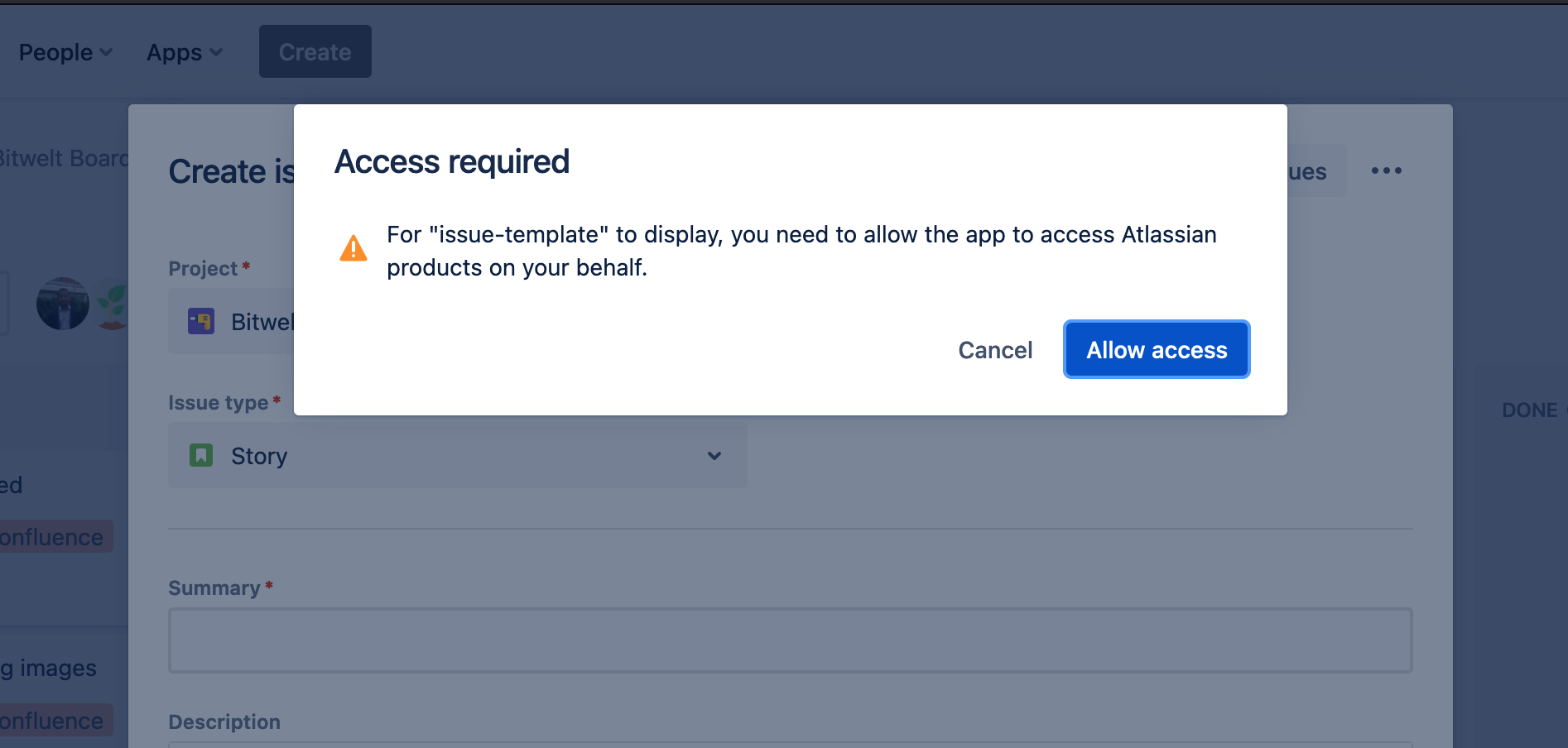Cancel the Access required dialog

[x=994, y=349]
